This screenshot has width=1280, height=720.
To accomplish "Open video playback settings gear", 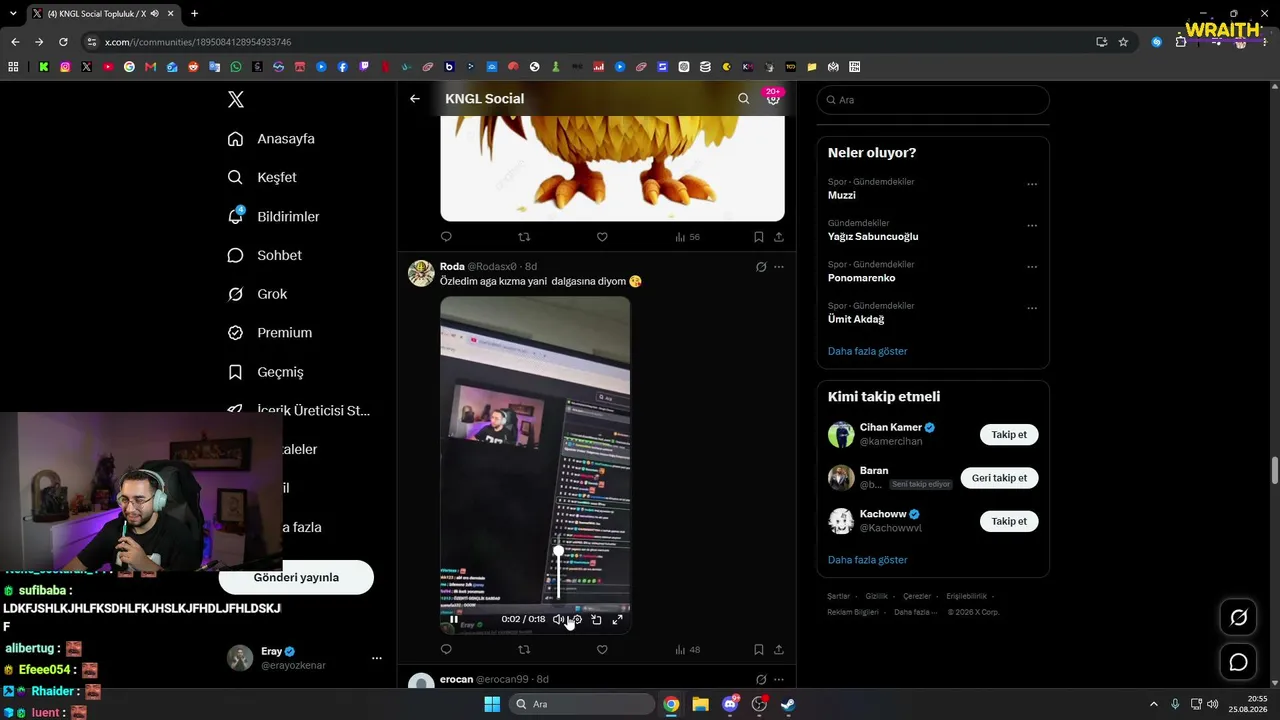I will 577,619.
